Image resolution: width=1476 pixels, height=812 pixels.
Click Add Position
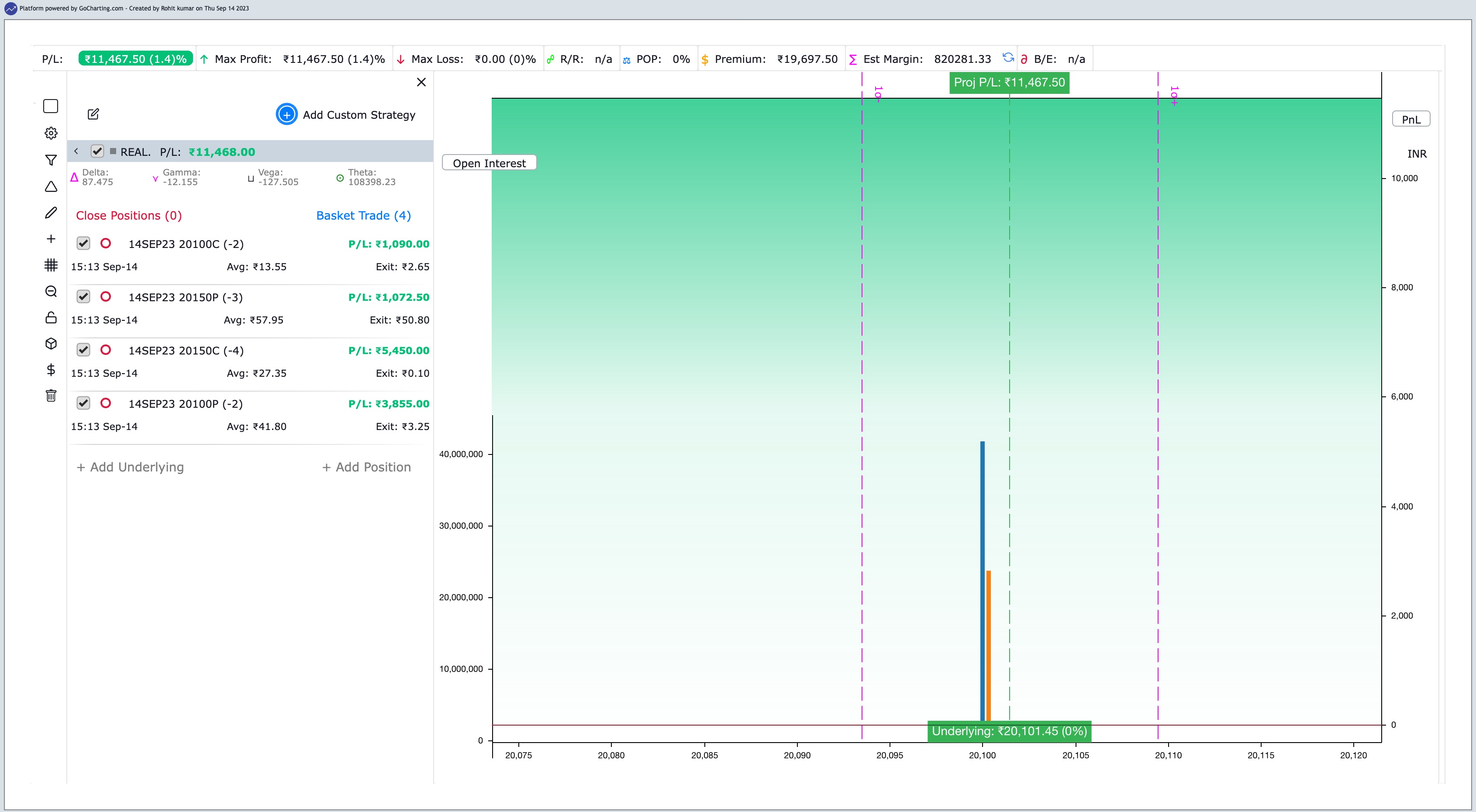tap(366, 467)
